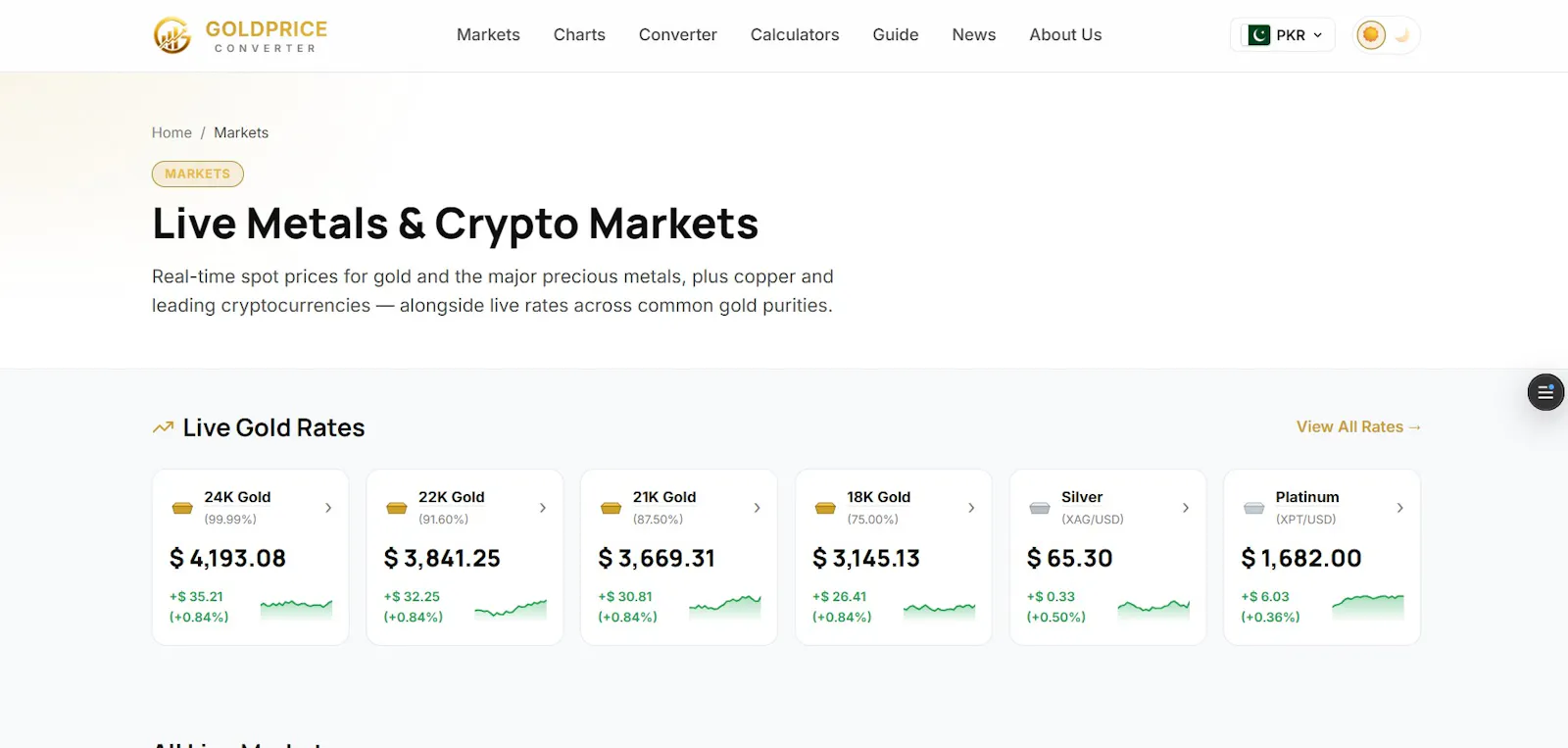Click the Live Gold Rates heading
This screenshot has width=1568, height=748.
[x=274, y=427]
